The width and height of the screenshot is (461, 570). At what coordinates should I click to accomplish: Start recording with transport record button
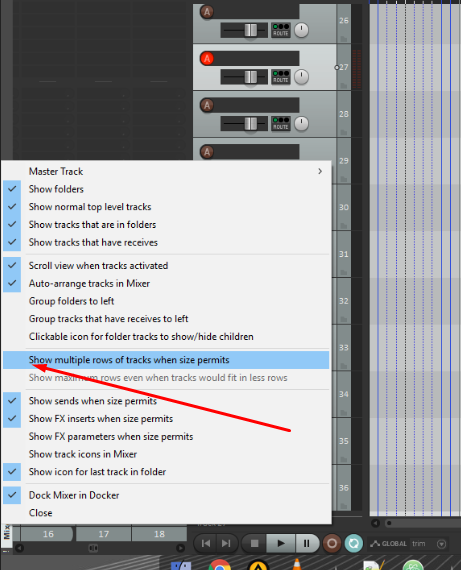tap(332, 543)
